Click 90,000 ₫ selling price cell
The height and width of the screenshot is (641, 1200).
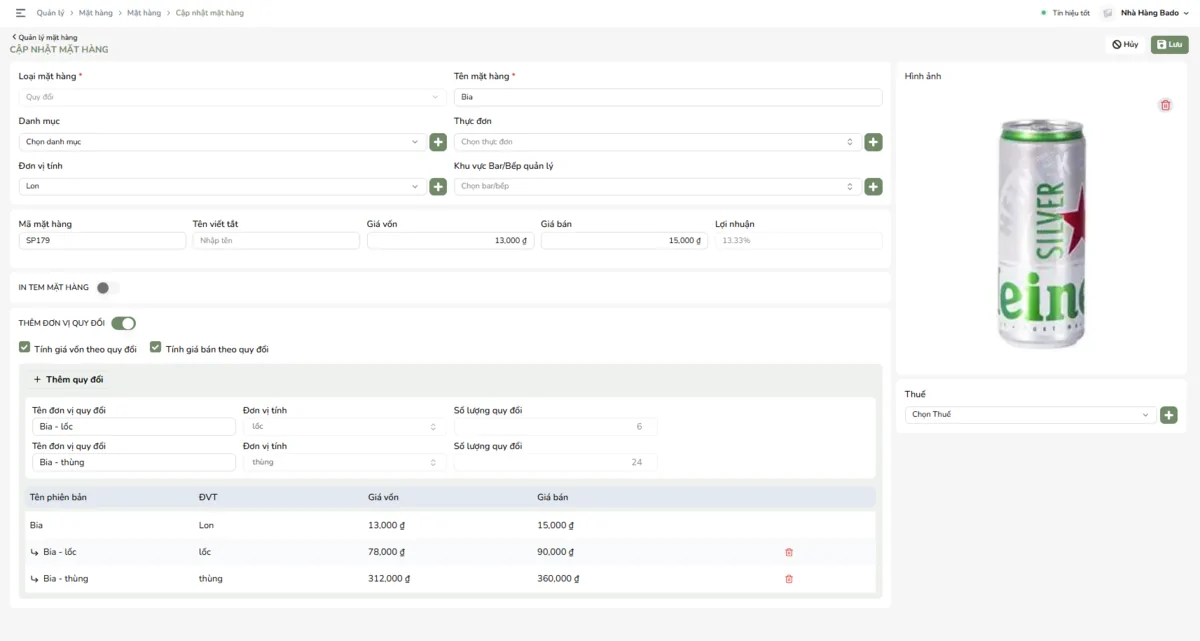coord(555,552)
